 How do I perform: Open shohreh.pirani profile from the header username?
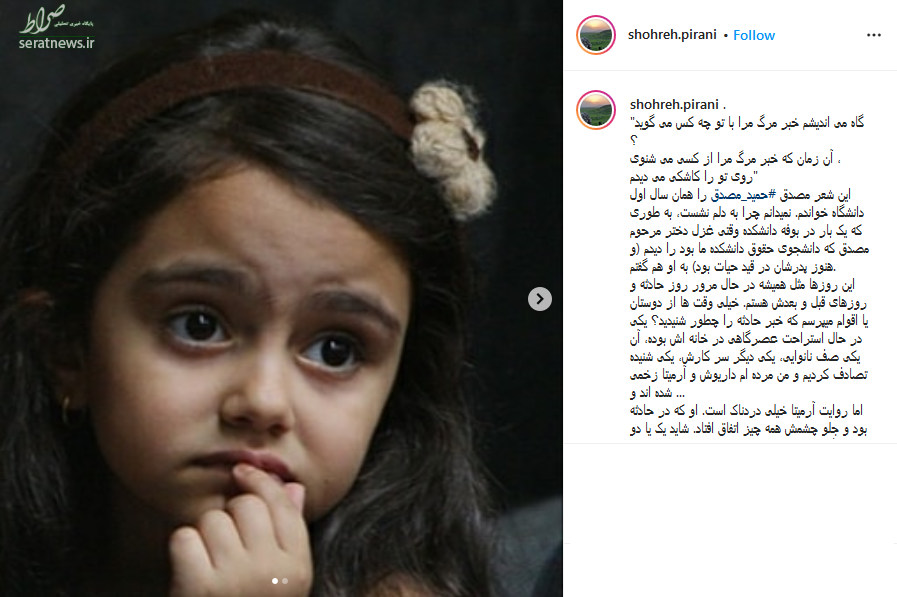point(672,35)
